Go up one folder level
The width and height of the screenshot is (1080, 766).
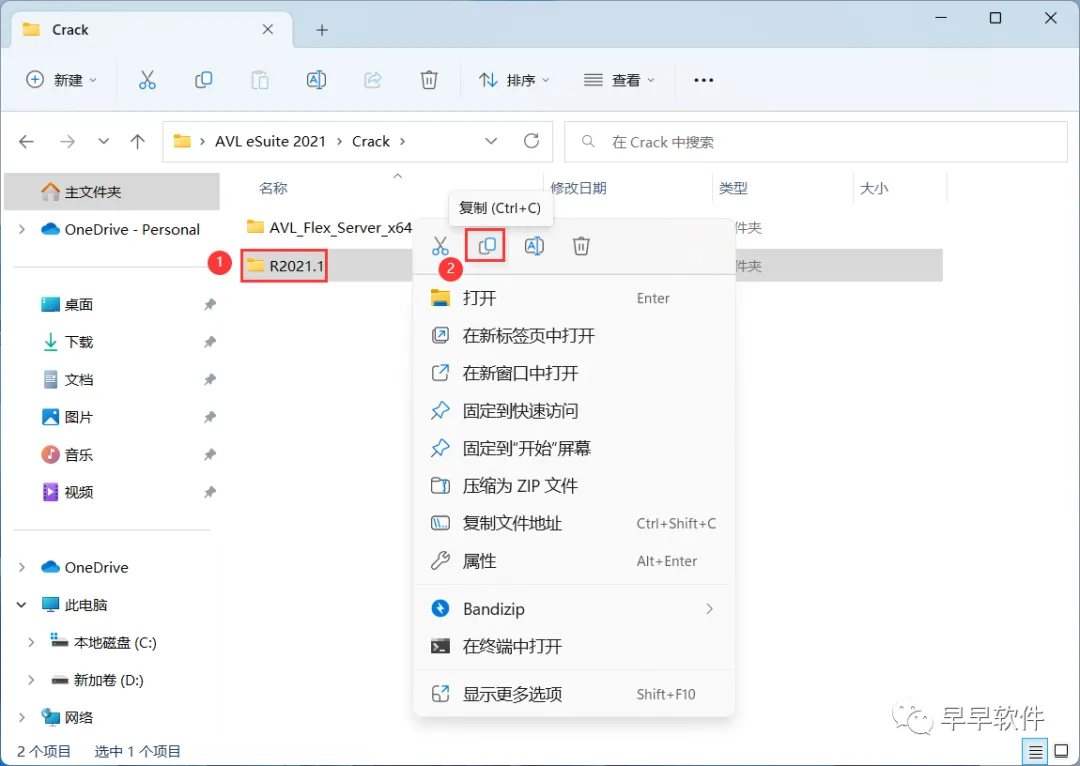click(138, 141)
